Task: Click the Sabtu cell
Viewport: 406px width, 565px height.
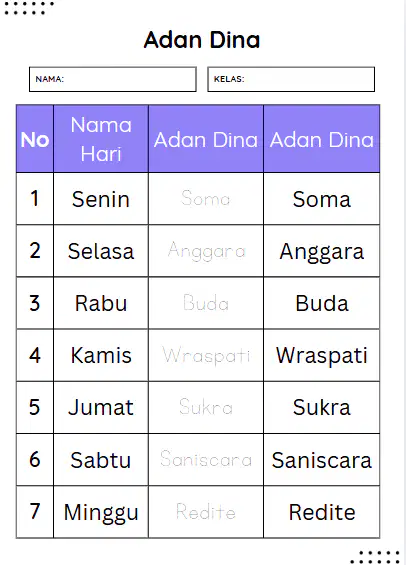Action: click(101, 459)
